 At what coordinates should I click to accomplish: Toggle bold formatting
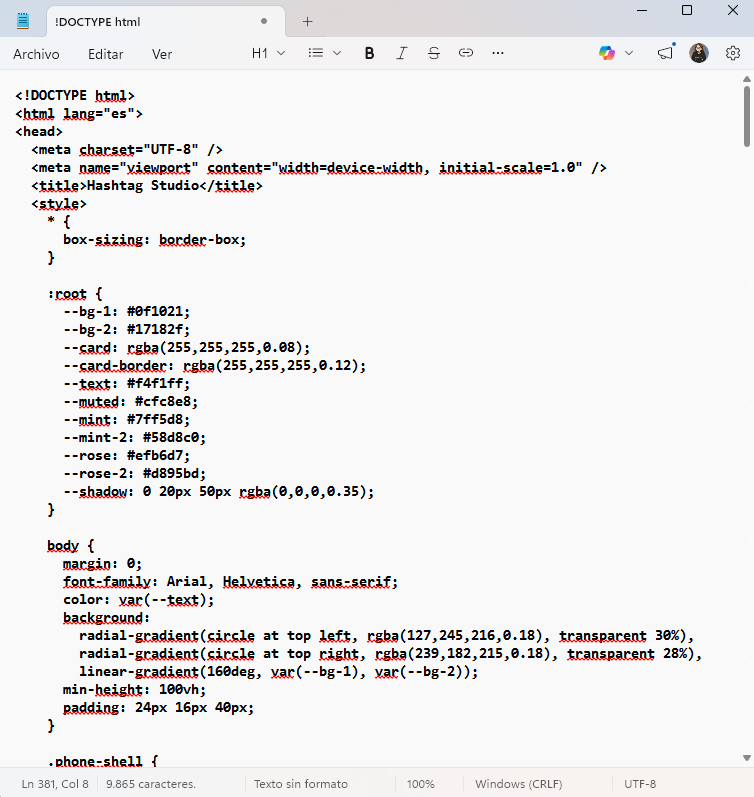[369, 53]
